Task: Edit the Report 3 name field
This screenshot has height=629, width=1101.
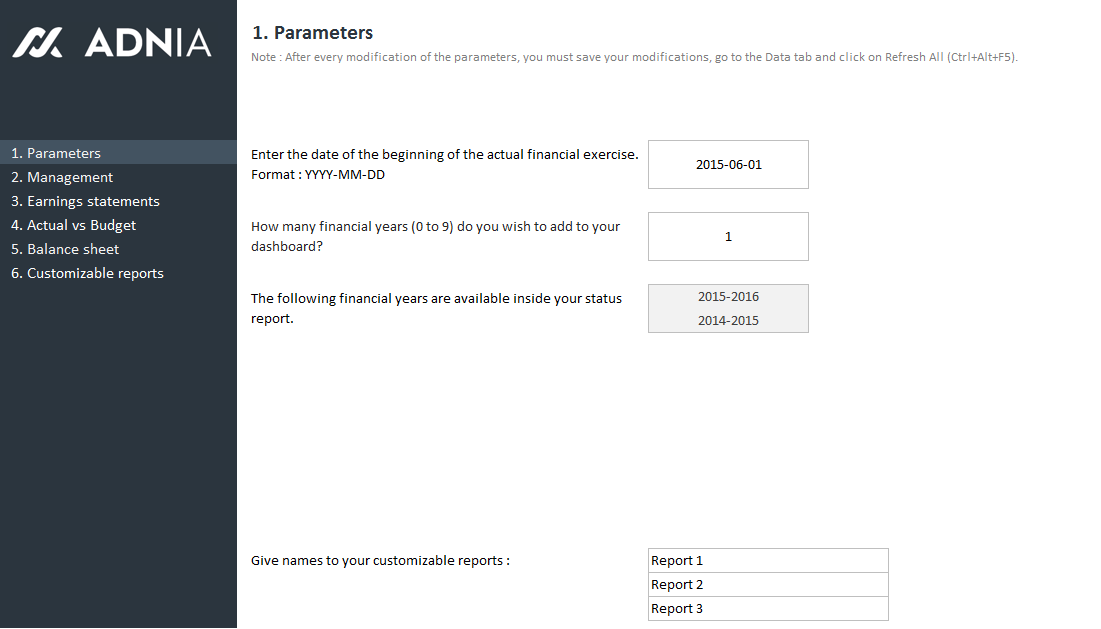Action: click(x=767, y=608)
